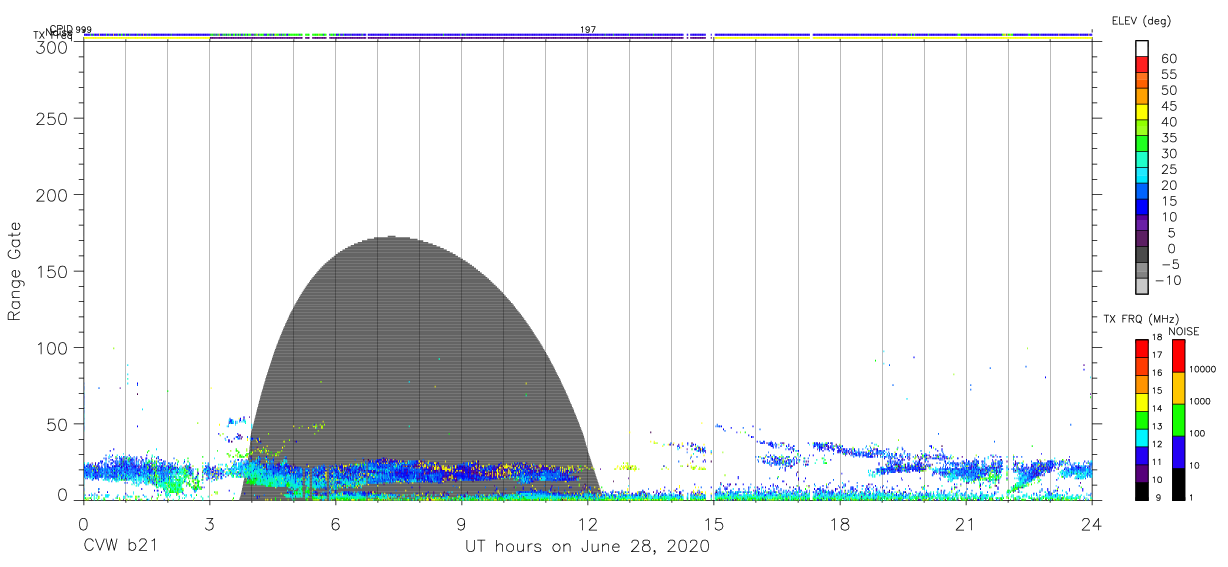The height and width of the screenshot is (567, 1228).
Task: Click the x-axis tick label '24'
Action: coord(1091,523)
